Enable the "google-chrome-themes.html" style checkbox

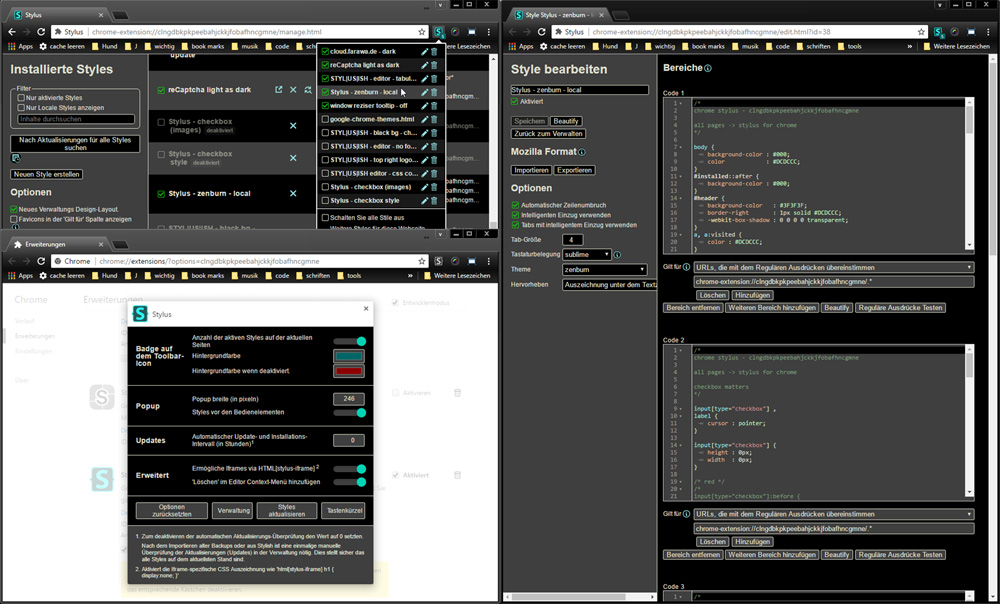[325, 118]
